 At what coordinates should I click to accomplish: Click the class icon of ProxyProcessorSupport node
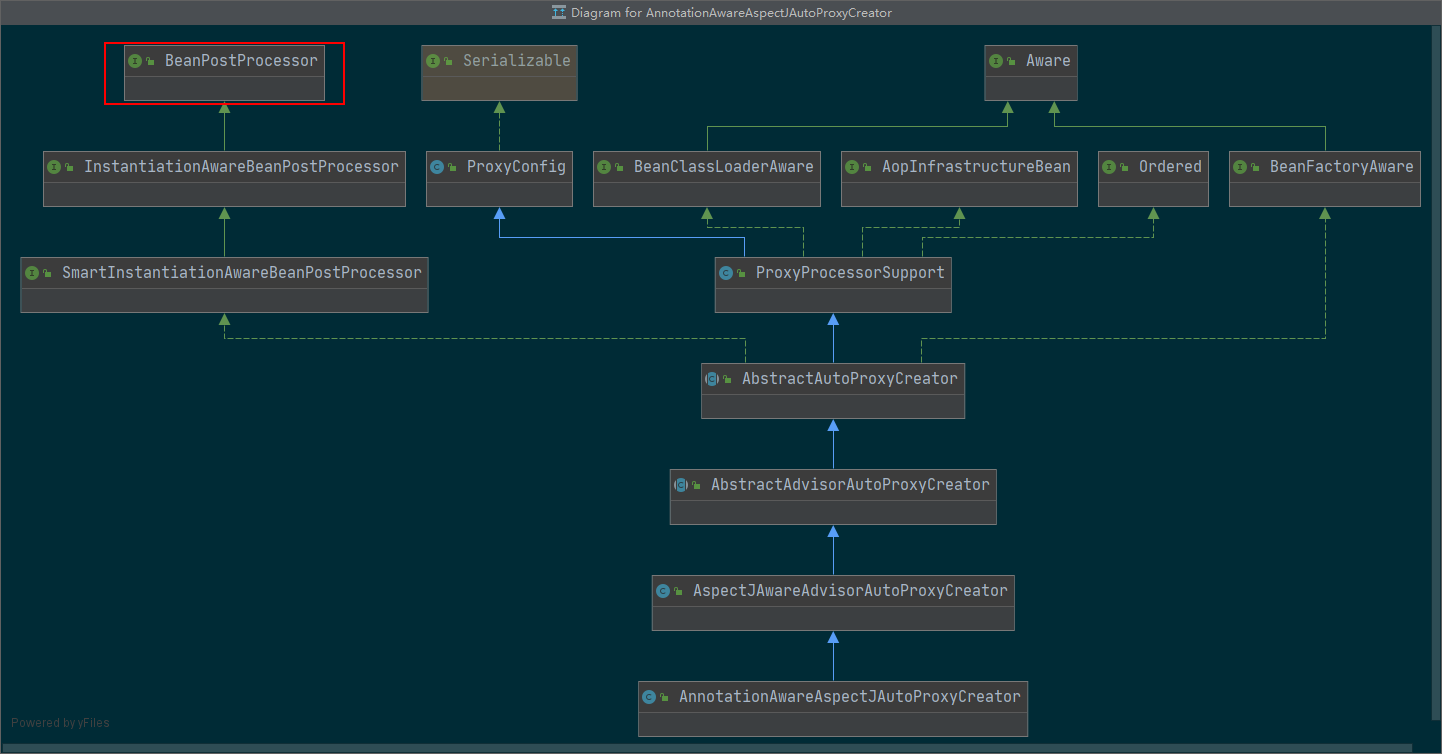pyautogui.click(x=726, y=273)
